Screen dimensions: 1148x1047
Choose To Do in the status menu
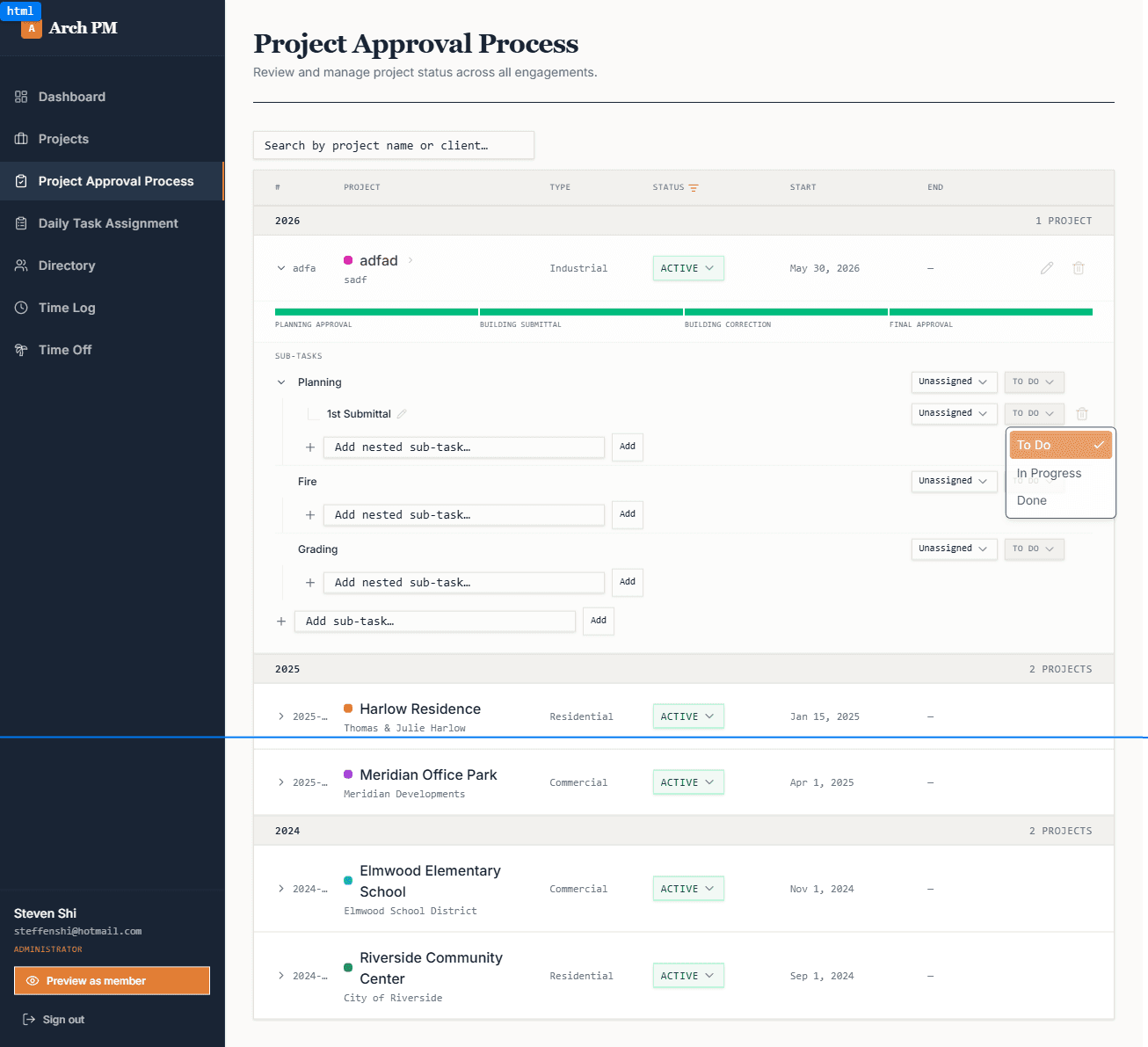1061,445
